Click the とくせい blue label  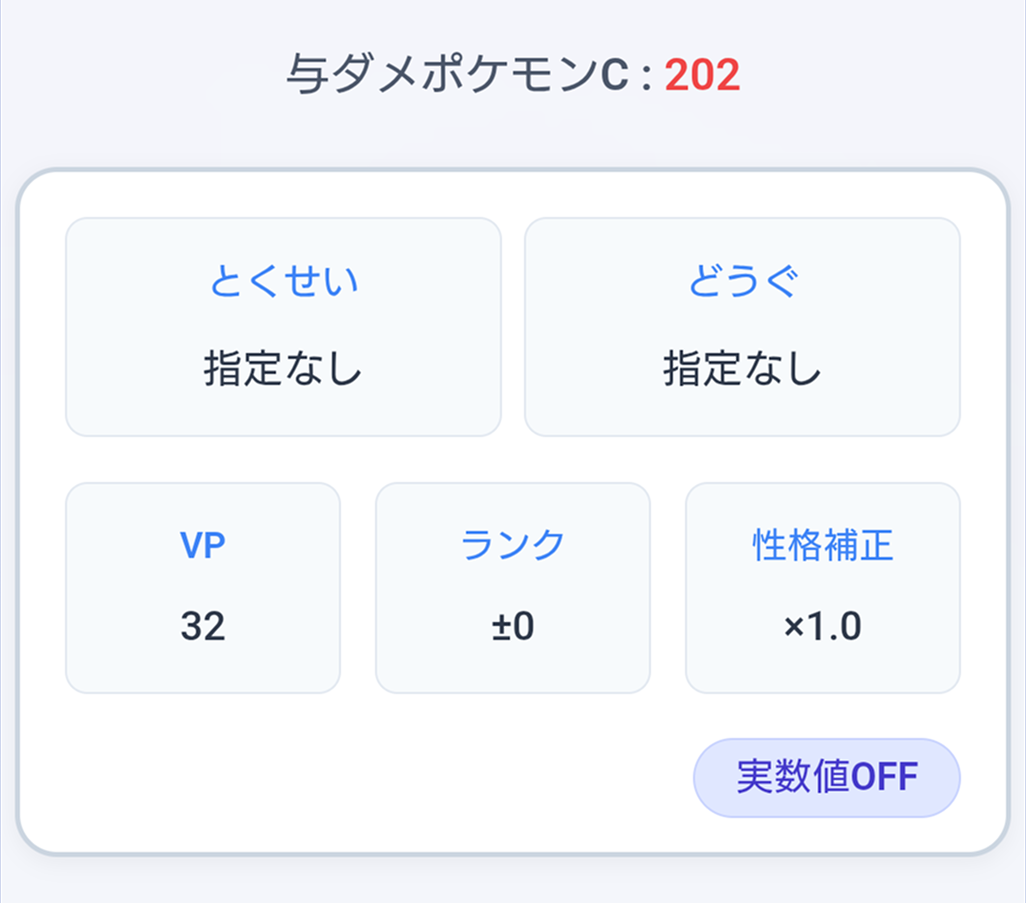[283, 282]
